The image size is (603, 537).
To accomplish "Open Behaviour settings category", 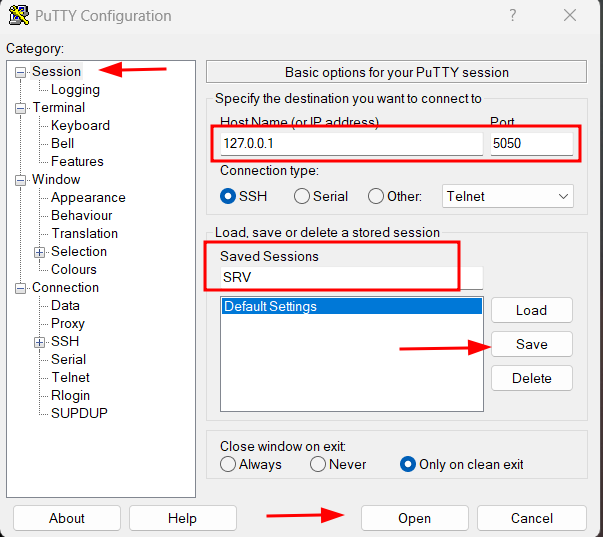I will pyautogui.click(x=82, y=215).
